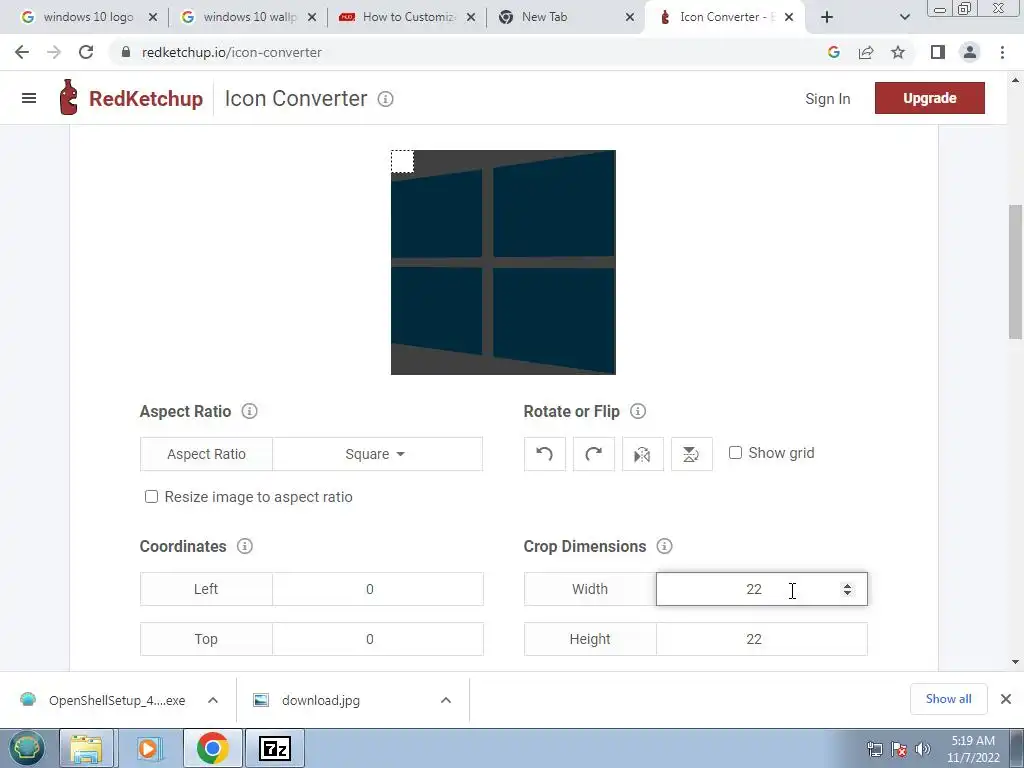Image resolution: width=1024 pixels, height=768 pixels.
Task: Close the downloads bar
Action: [x=1006, y=699]
